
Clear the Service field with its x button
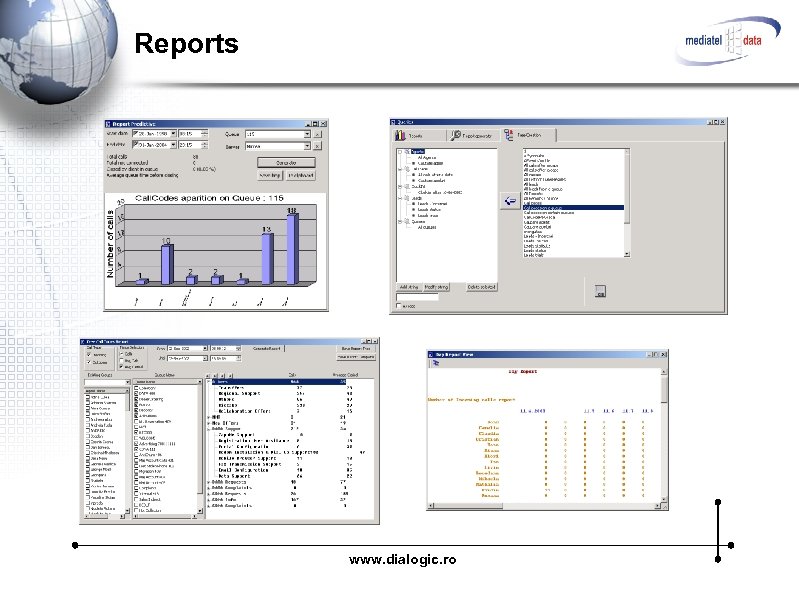pos(317,146)
